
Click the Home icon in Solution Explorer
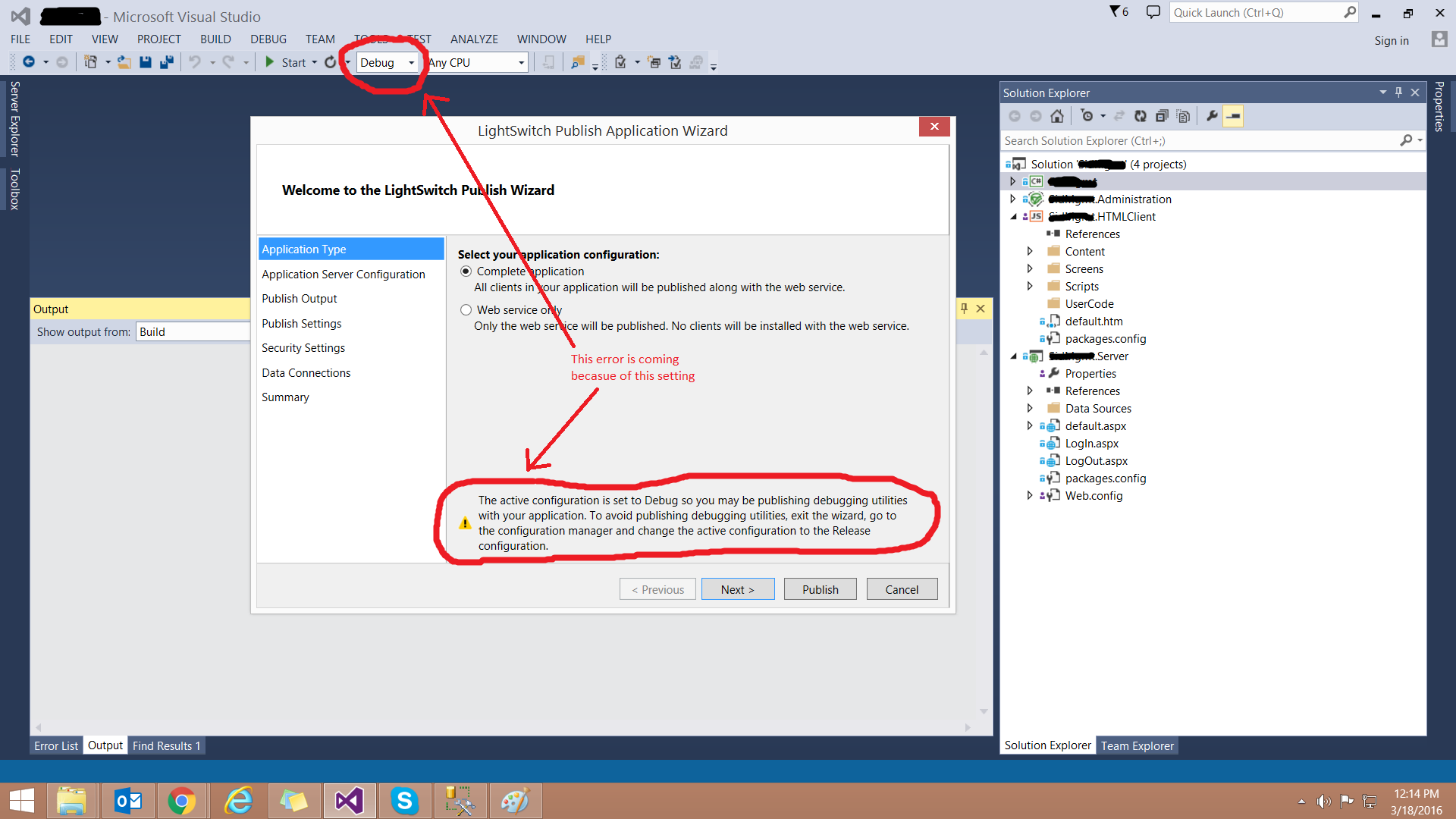(x=1057, y=116)
